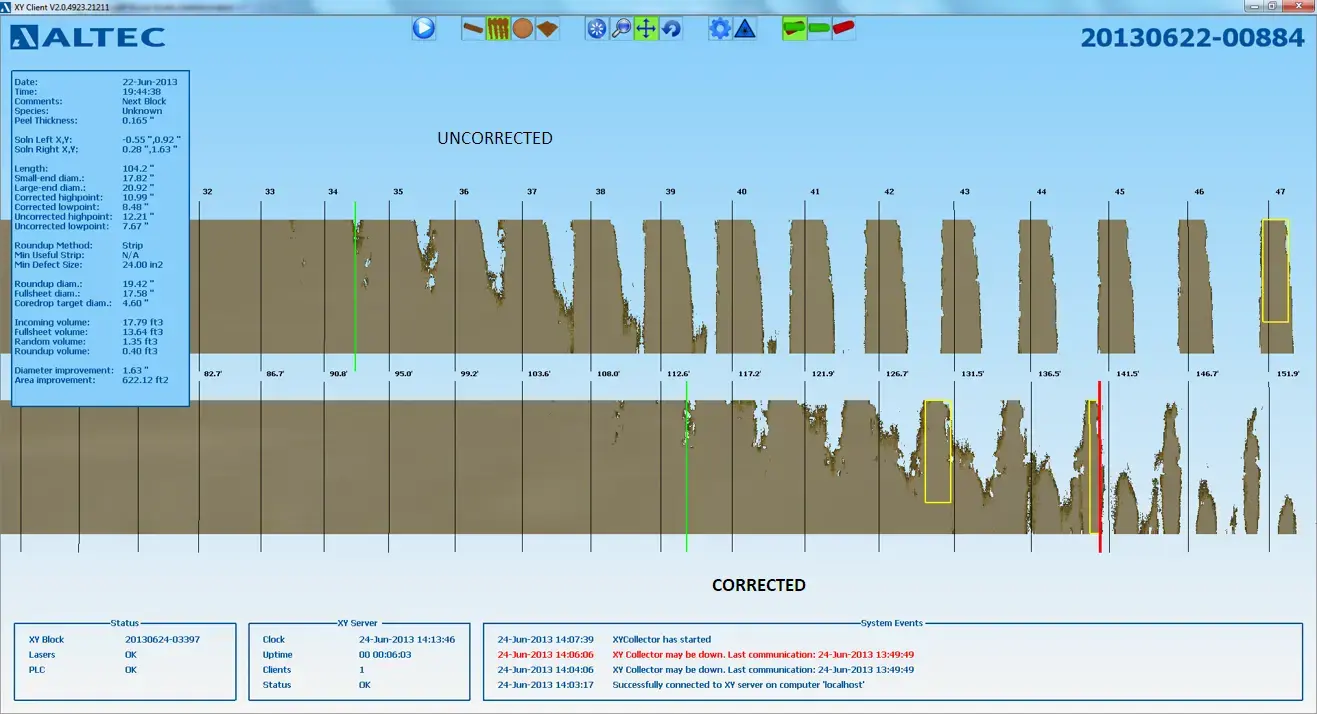Click the ALTEC logo
This screenshot has height=714, width=1317.
point(88,38)
